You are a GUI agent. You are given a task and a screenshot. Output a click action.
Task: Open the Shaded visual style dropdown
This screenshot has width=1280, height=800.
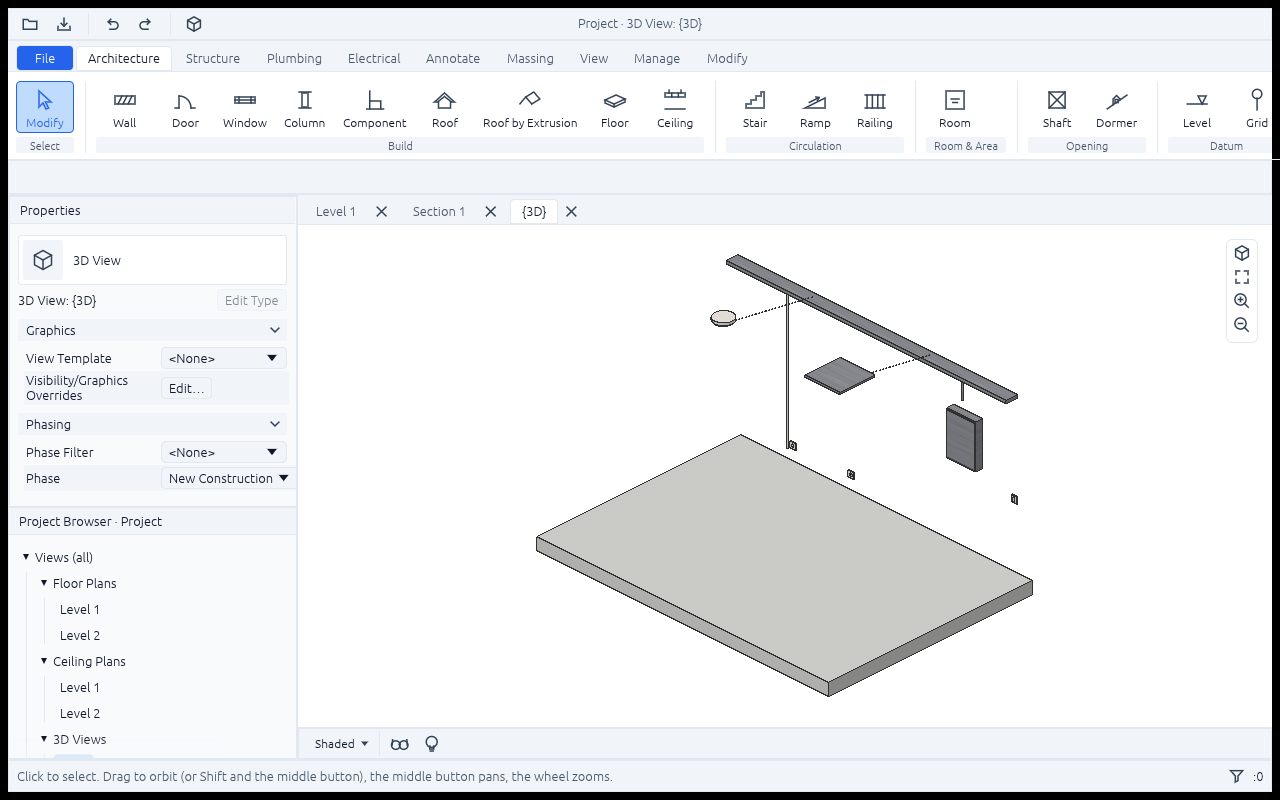pos(342,744)
